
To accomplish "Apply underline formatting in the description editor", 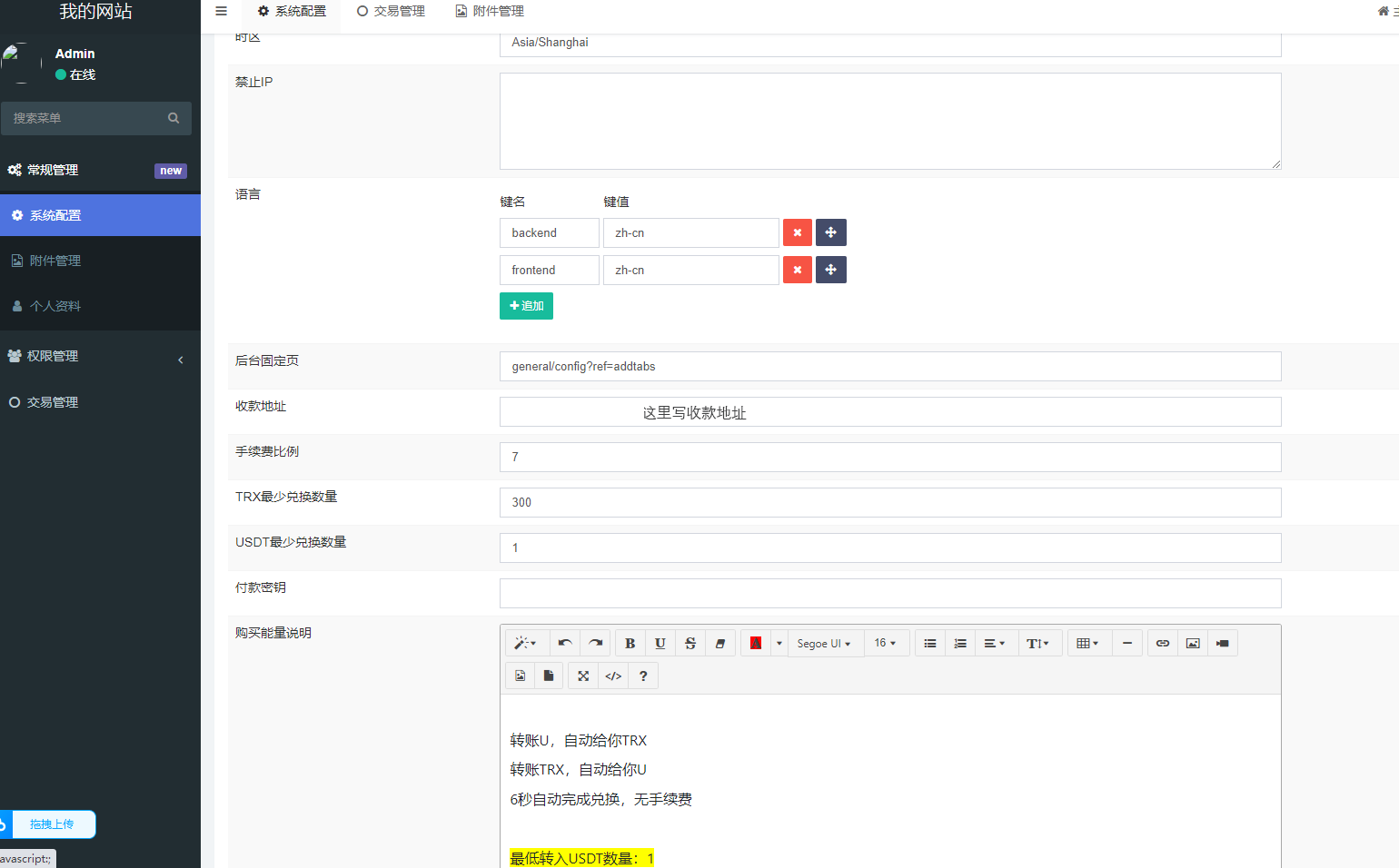I will [x=660, y=643].
